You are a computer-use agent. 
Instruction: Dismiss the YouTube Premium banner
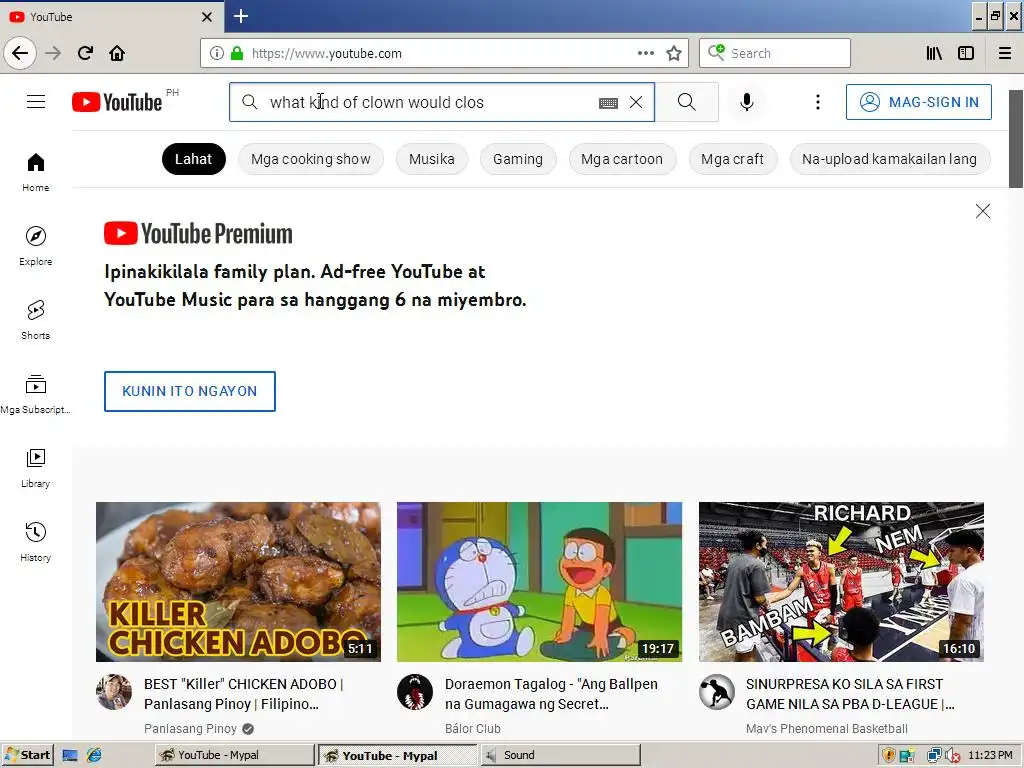[982, 211]
